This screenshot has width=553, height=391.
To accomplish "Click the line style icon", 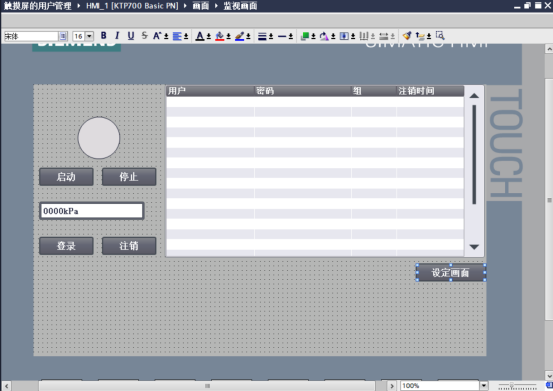I will tap(282, 36).
